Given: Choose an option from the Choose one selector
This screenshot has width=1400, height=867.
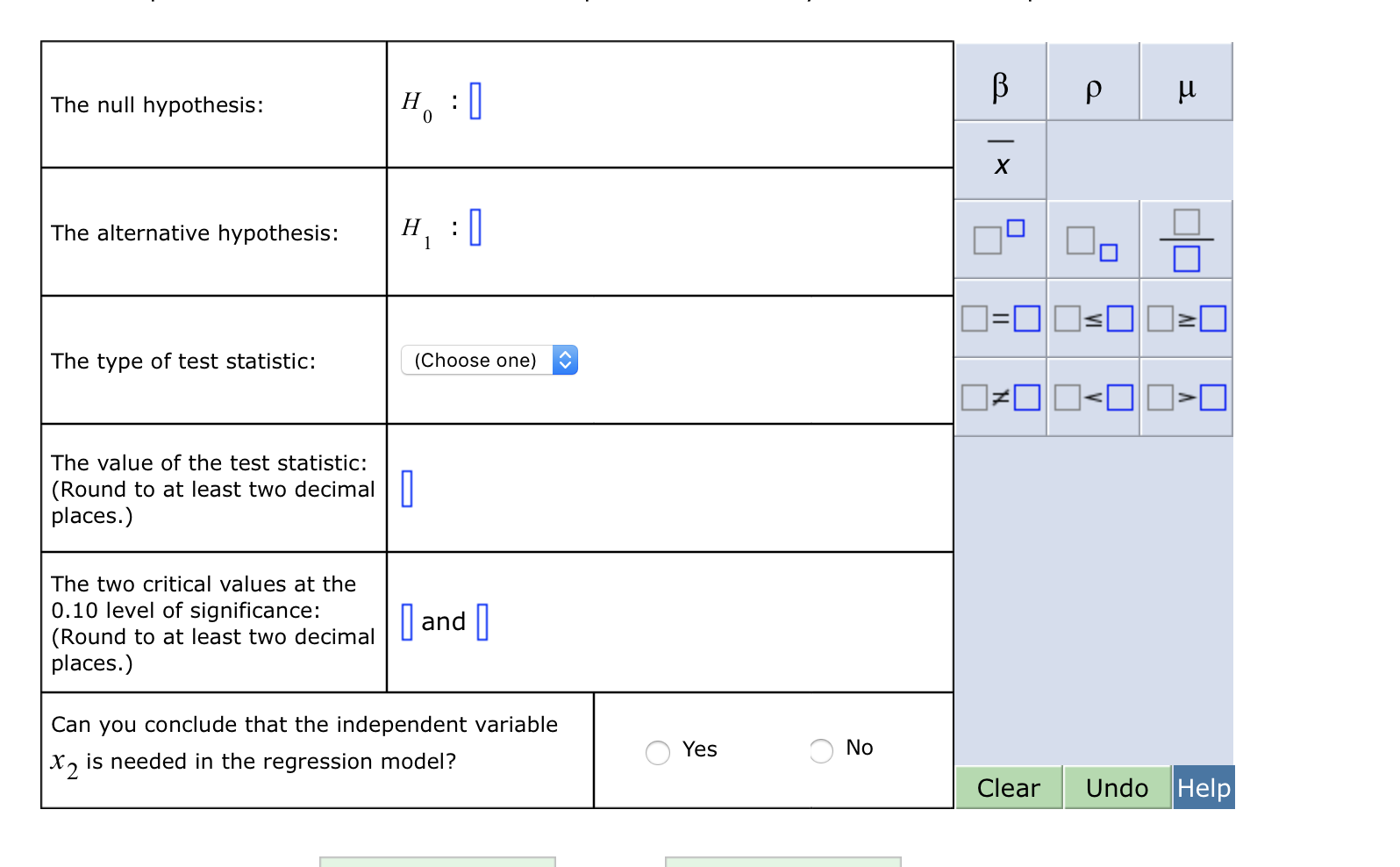Looking at the screenshot, I should coord(489,360).
